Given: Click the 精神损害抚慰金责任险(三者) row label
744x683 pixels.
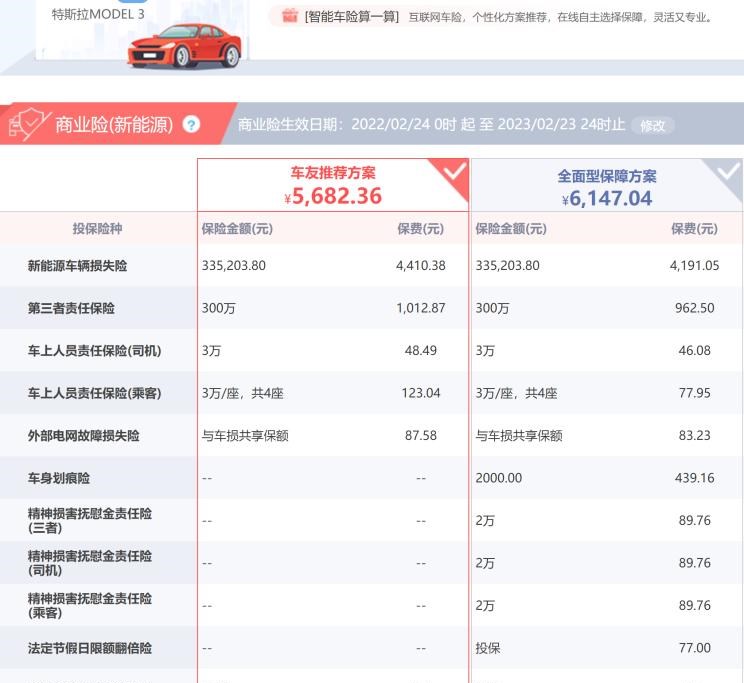Looking at the screenshot, I should click(90, 521).
